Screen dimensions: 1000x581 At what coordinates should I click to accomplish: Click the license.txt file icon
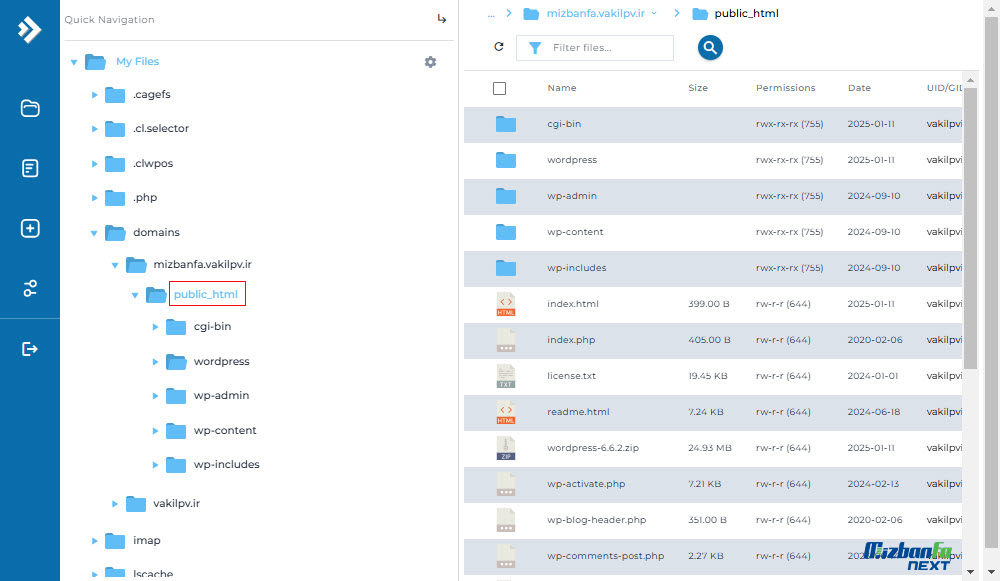coord(506,376)
